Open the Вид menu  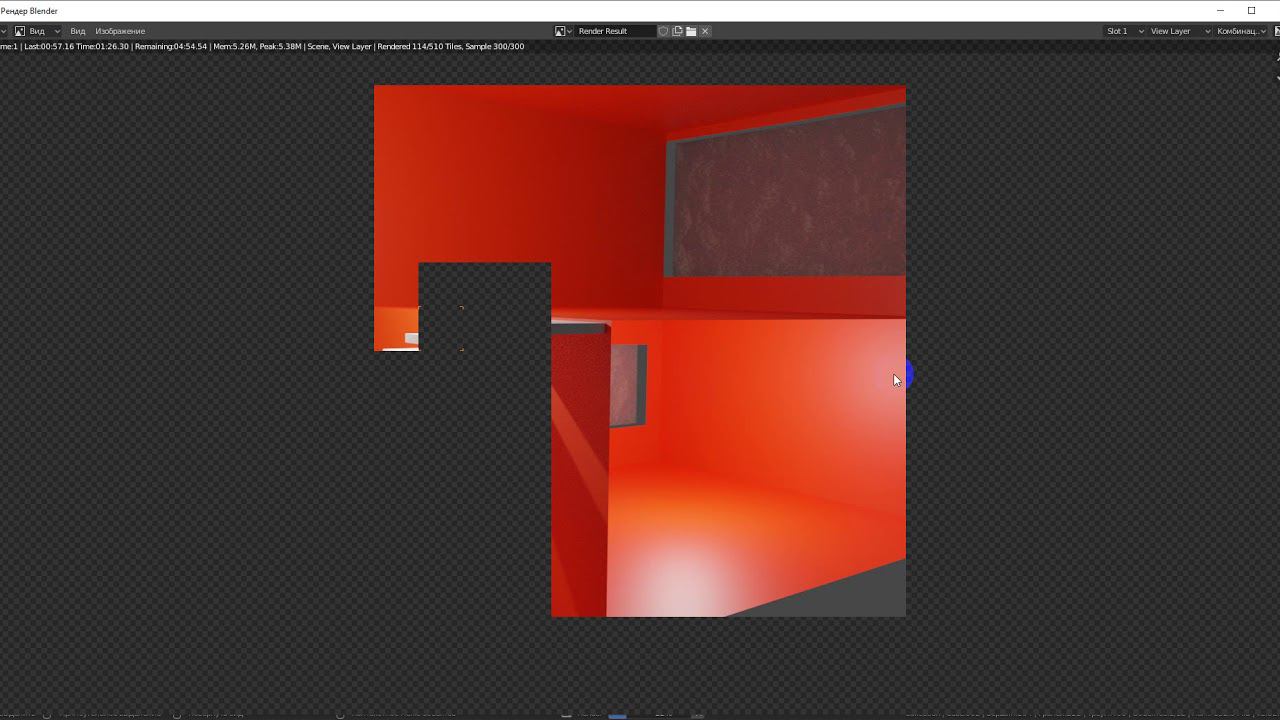click(x=78, y=31)
